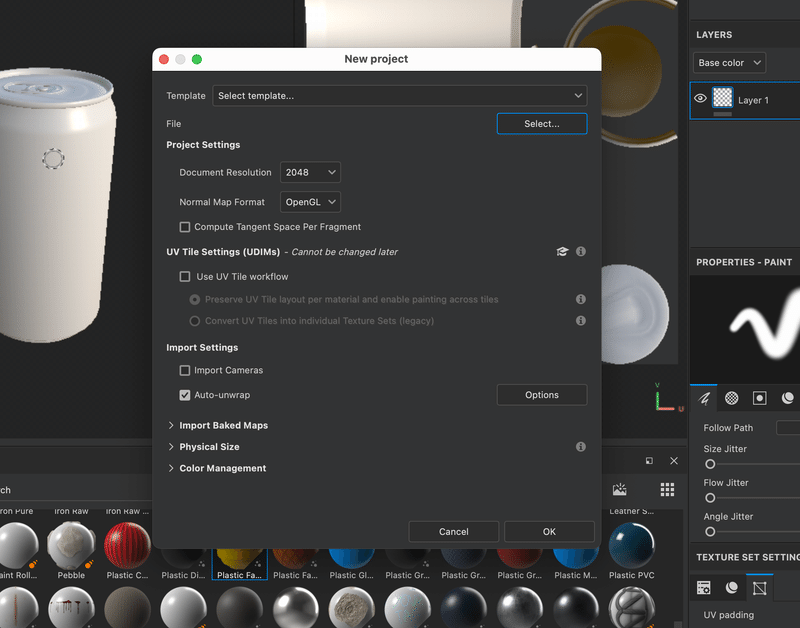The width and height of the screenshot is (800, 628).
Task: Click info icon next to Physical Size
Action: [581, 447]
